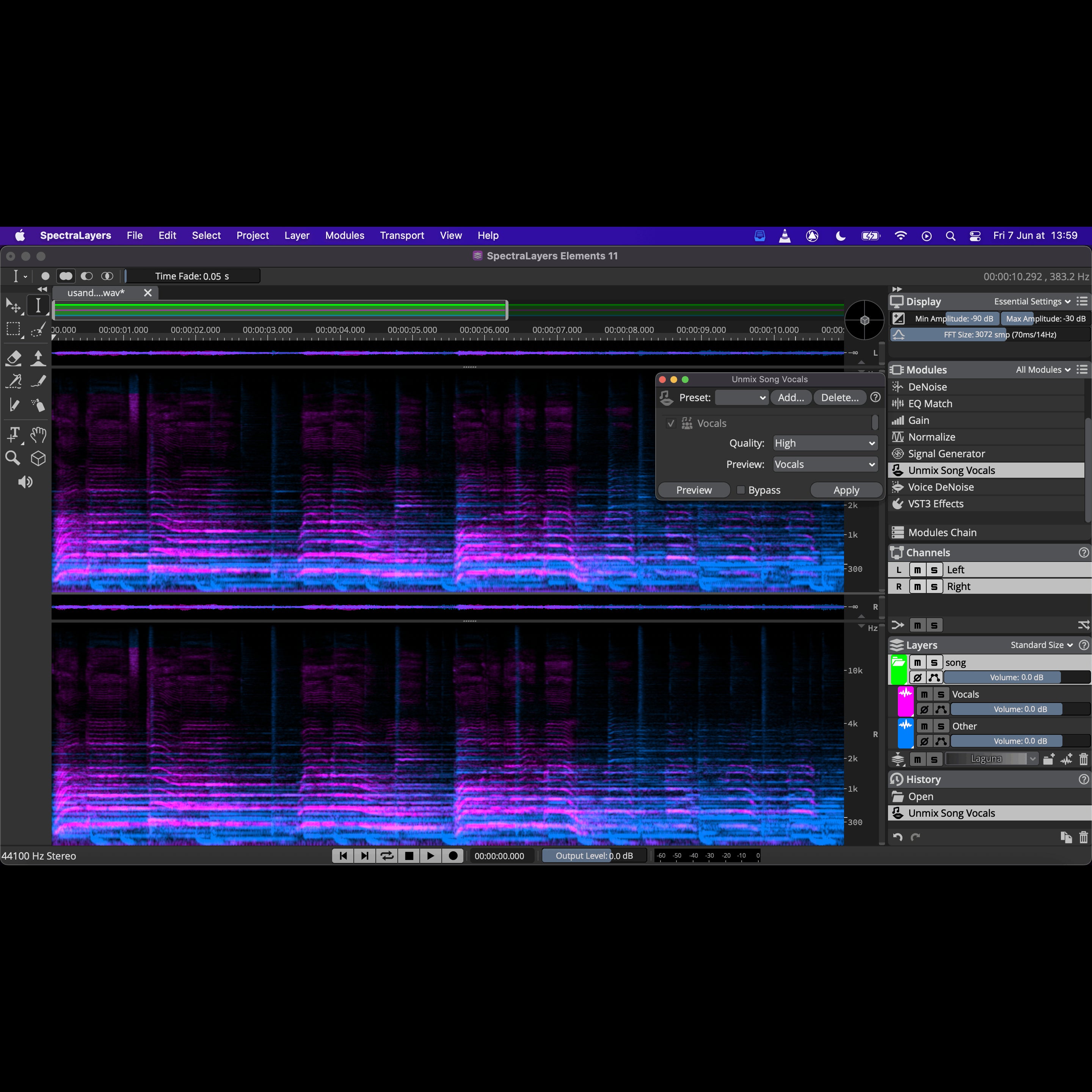Select the Layer Transform move tool
The image size is (1092, 1092).
(13, 305)
